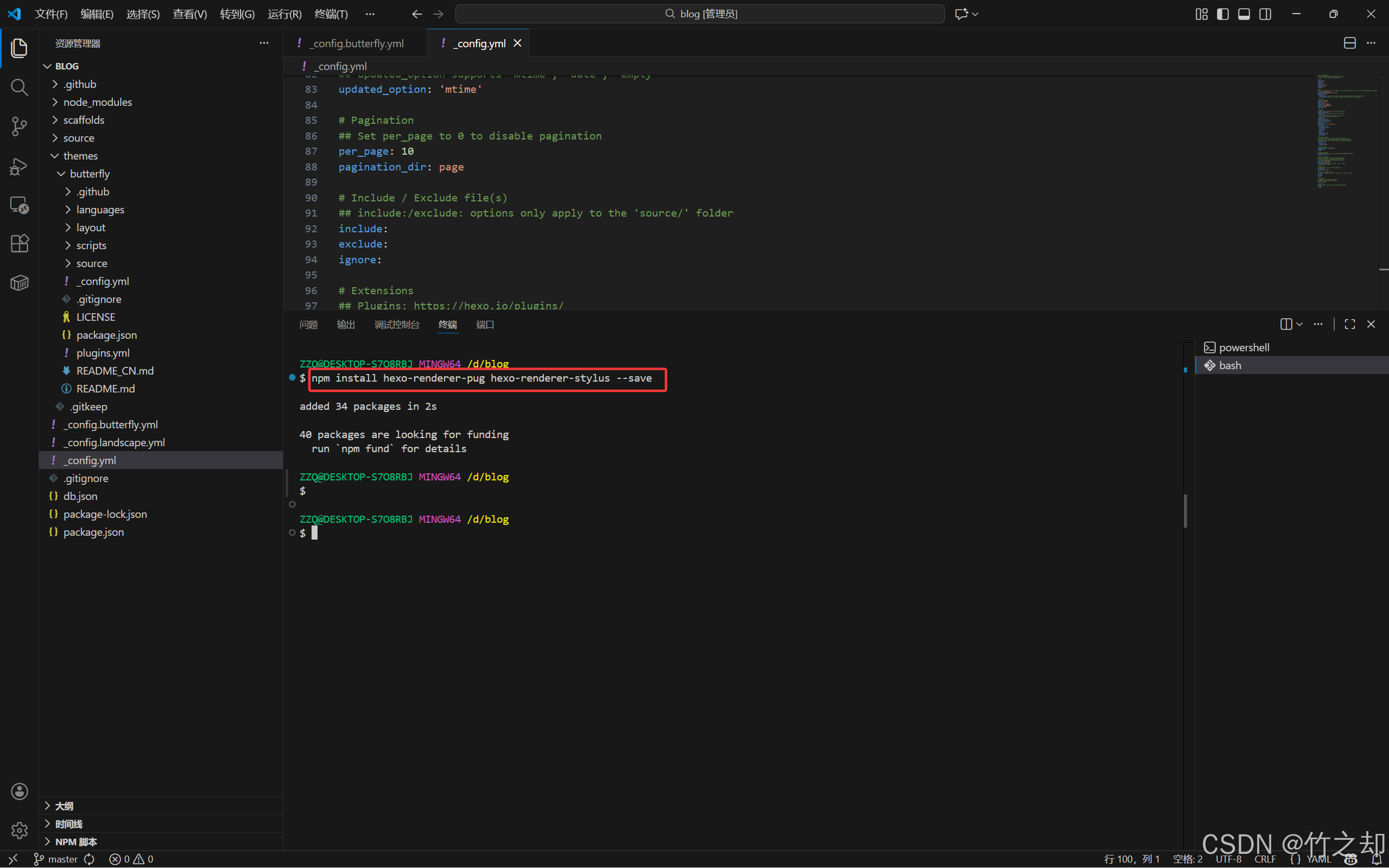This screenshot has height=868, width=1389.
Task: Expand the node_modules folder
Action: [x=97, y=102]
